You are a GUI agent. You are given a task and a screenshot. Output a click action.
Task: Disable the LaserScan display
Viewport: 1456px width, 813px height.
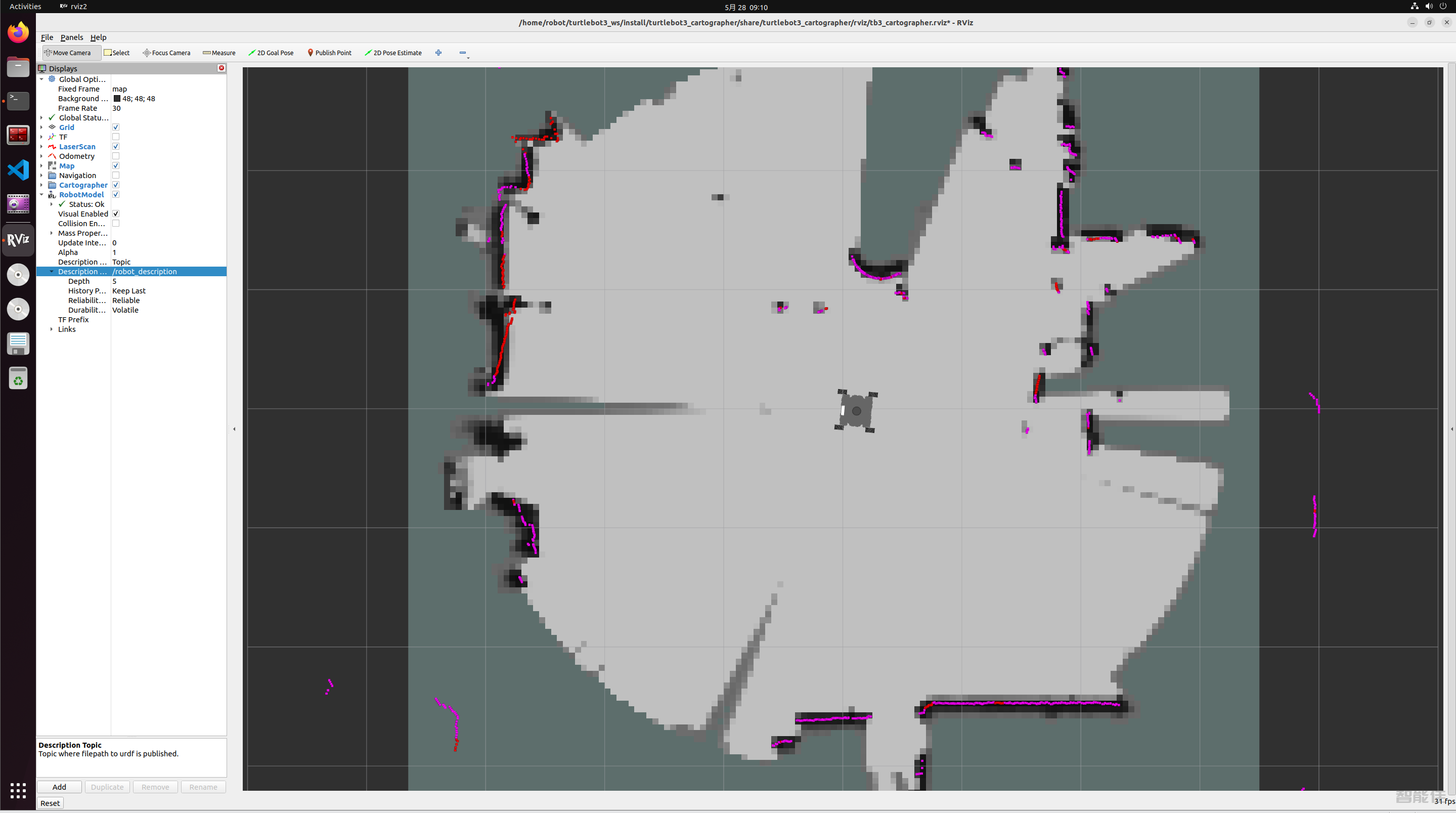coord(115,146)
